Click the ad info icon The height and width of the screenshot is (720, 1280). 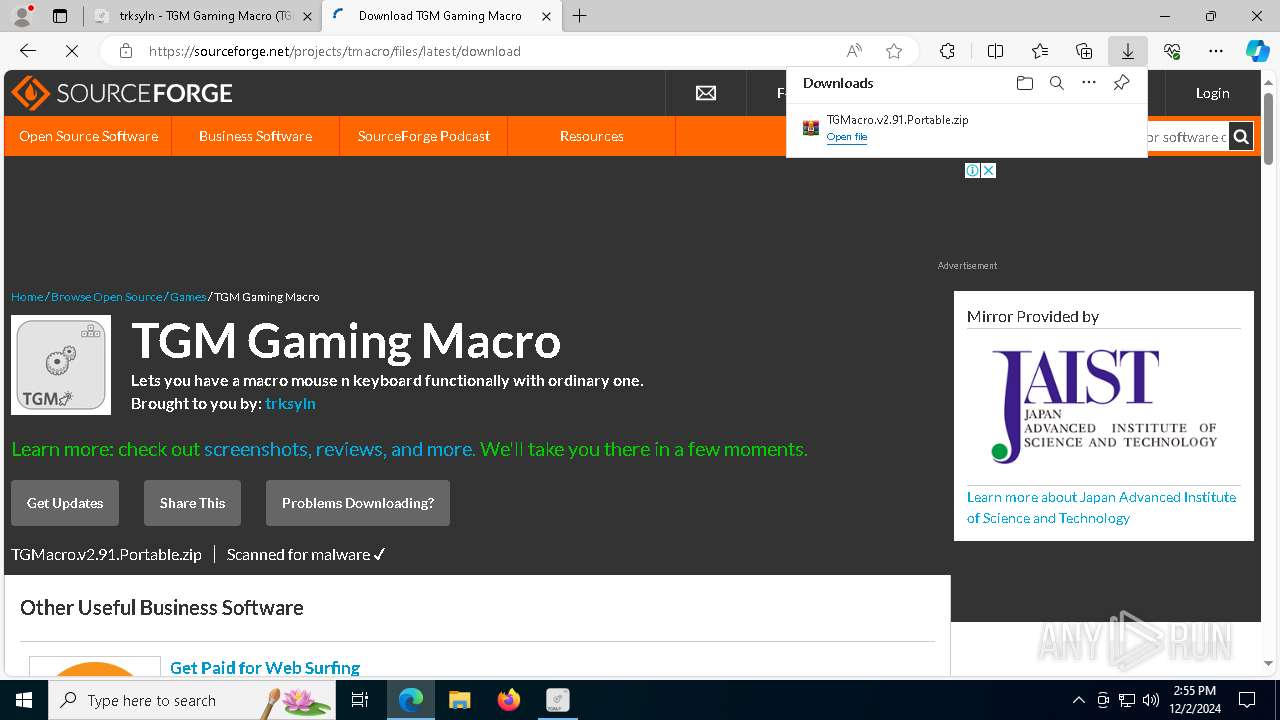972,170
